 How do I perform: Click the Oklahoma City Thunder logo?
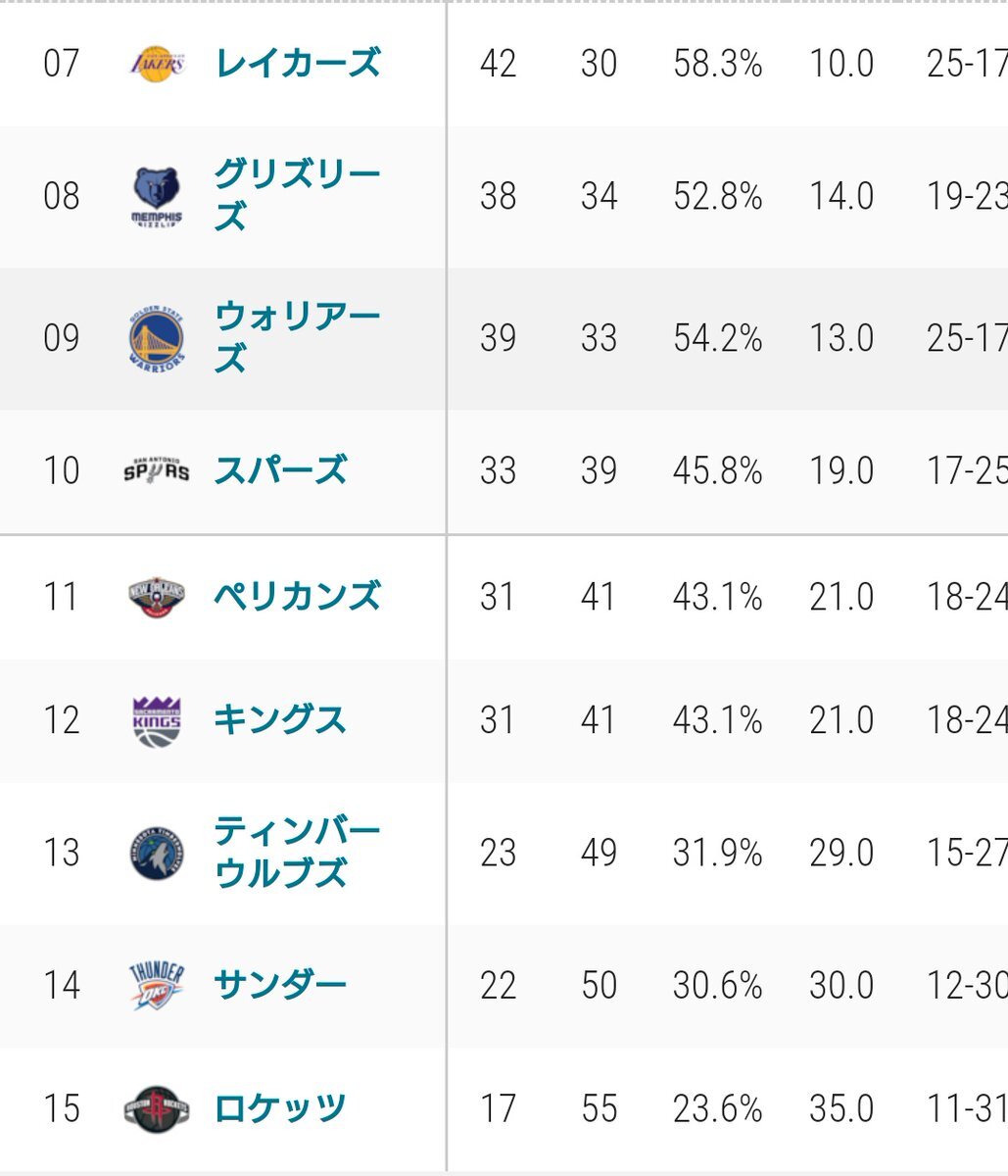[x=157, y=985]
